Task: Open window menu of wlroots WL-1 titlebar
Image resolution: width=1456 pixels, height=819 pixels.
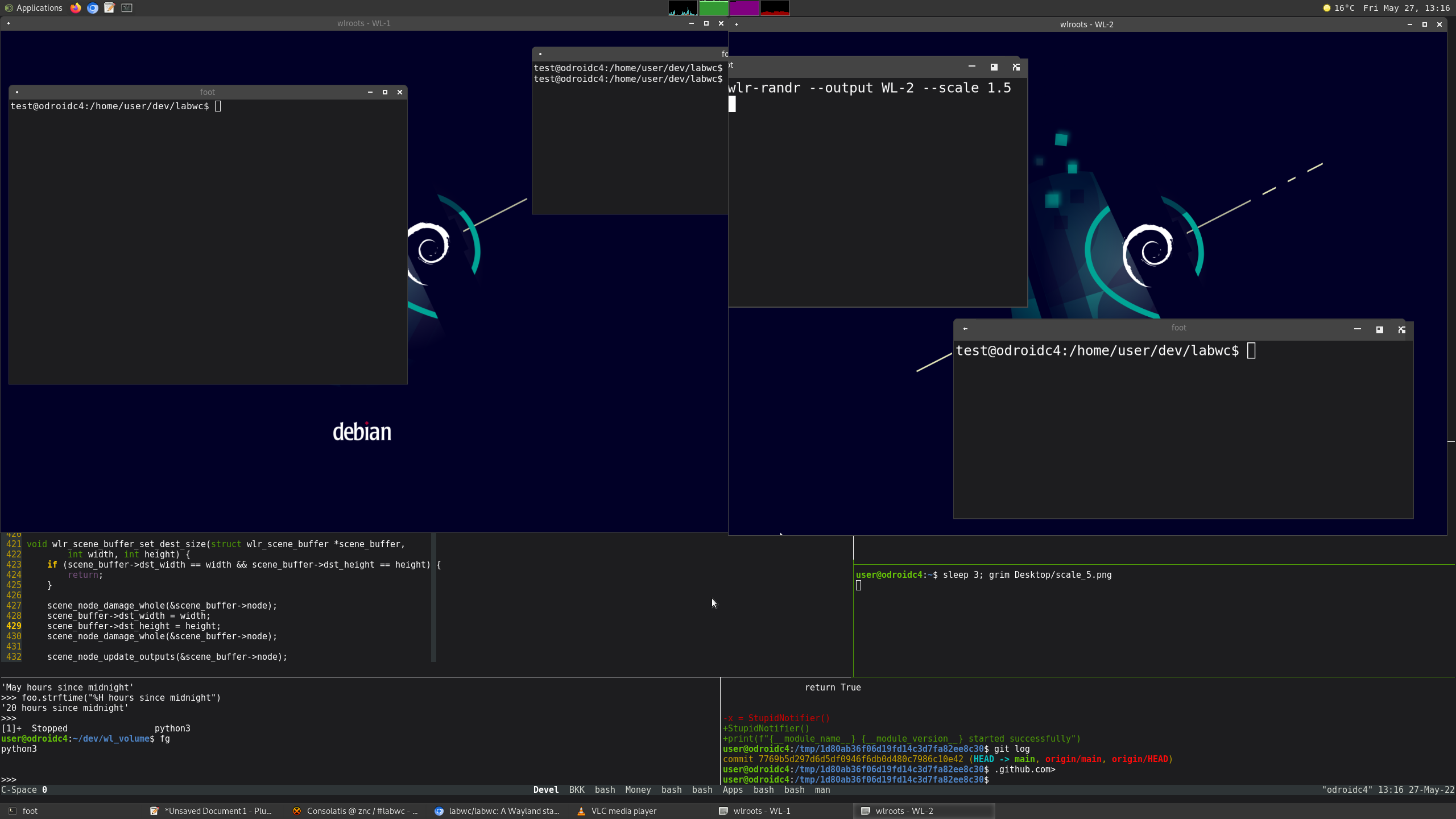Action: 9,23
